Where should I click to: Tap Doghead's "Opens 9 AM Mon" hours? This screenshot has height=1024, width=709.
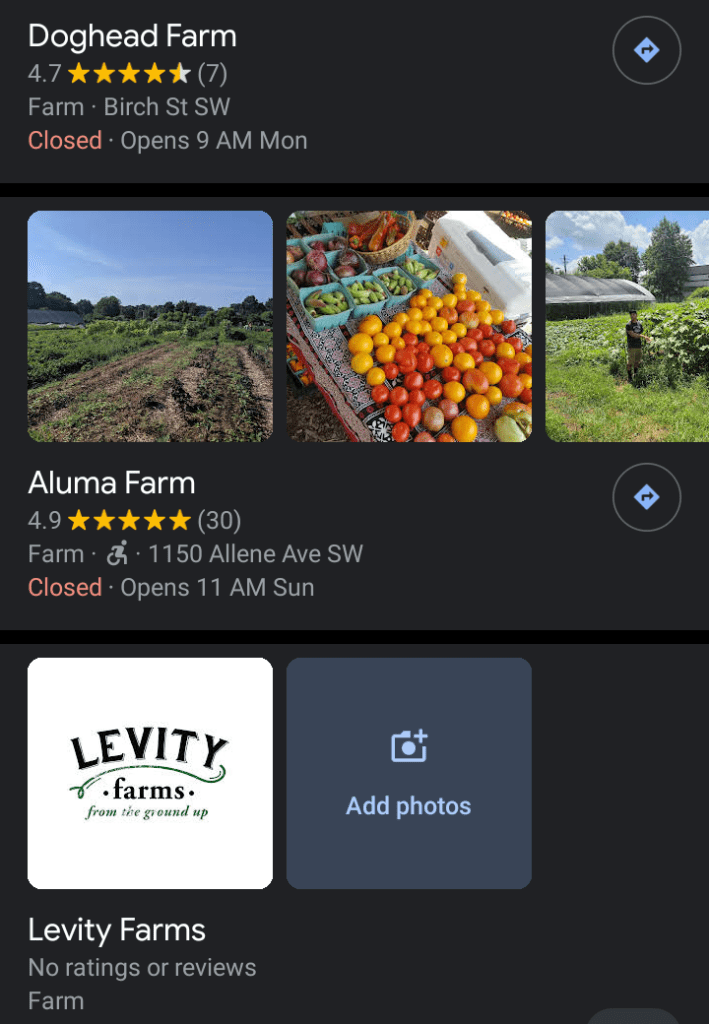click(214, 140)
